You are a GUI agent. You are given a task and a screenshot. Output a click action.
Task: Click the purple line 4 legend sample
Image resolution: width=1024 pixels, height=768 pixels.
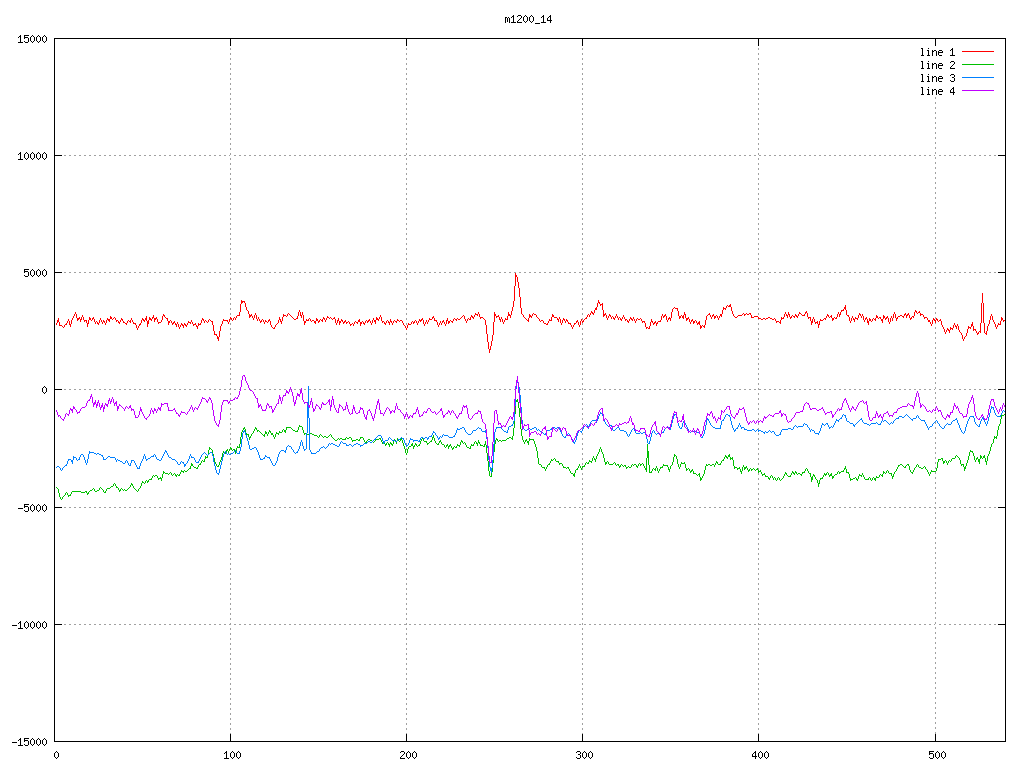(x=978, y=91)
